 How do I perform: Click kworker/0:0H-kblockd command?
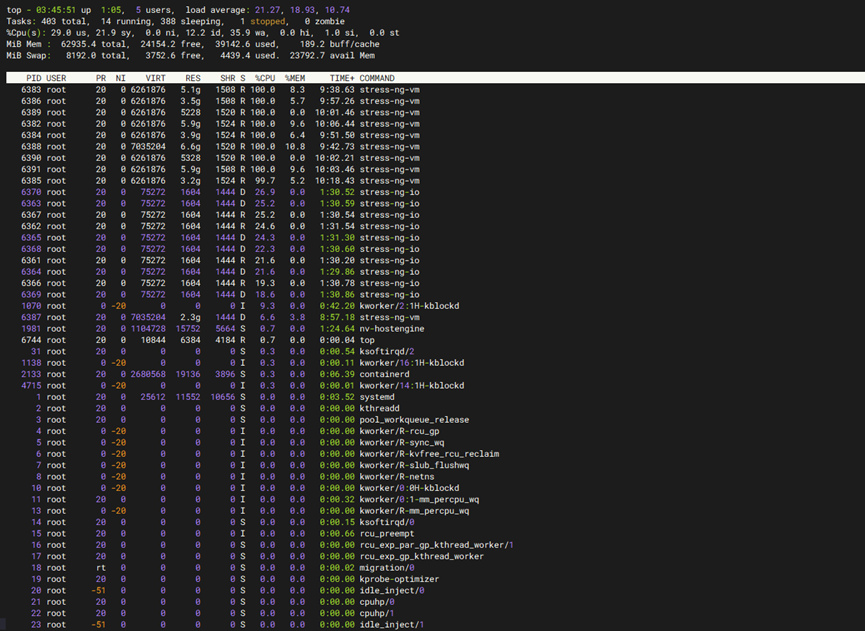coord(409,488)
